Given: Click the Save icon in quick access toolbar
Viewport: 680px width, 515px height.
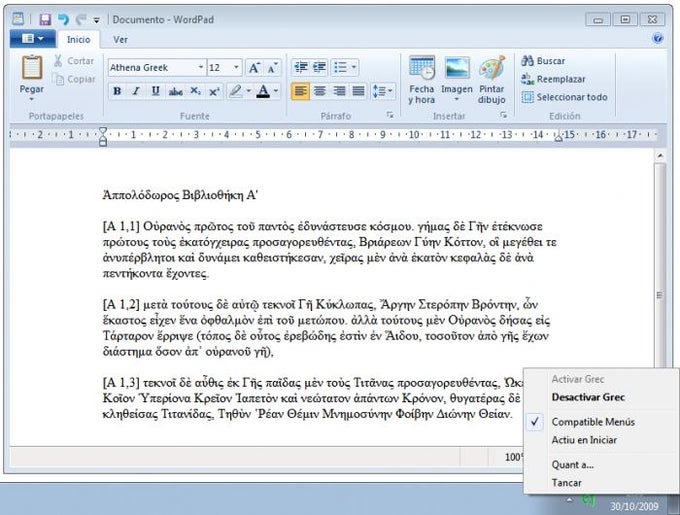Looking at the screenshot, I should point(45,20).
